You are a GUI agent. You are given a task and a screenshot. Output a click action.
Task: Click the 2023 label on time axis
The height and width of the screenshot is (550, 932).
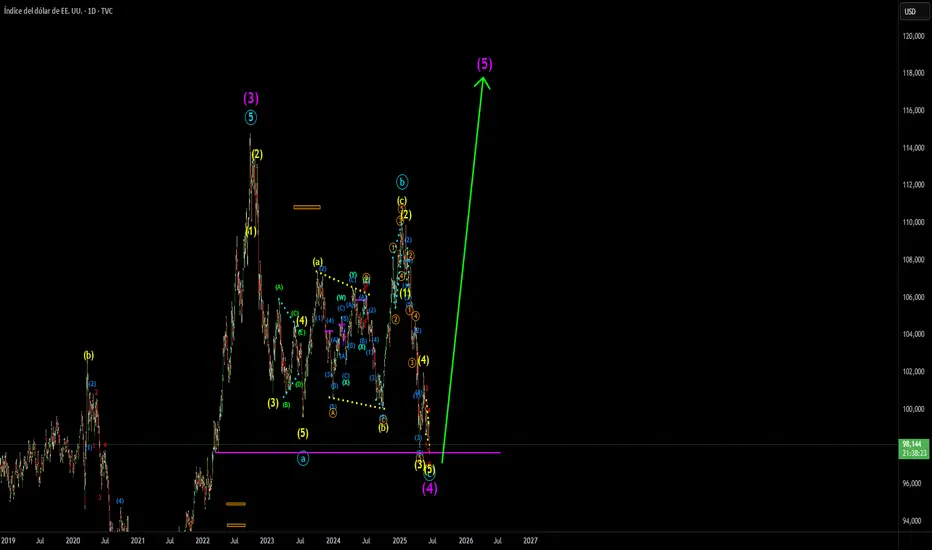pyautogui.click(x=267, y=540)
